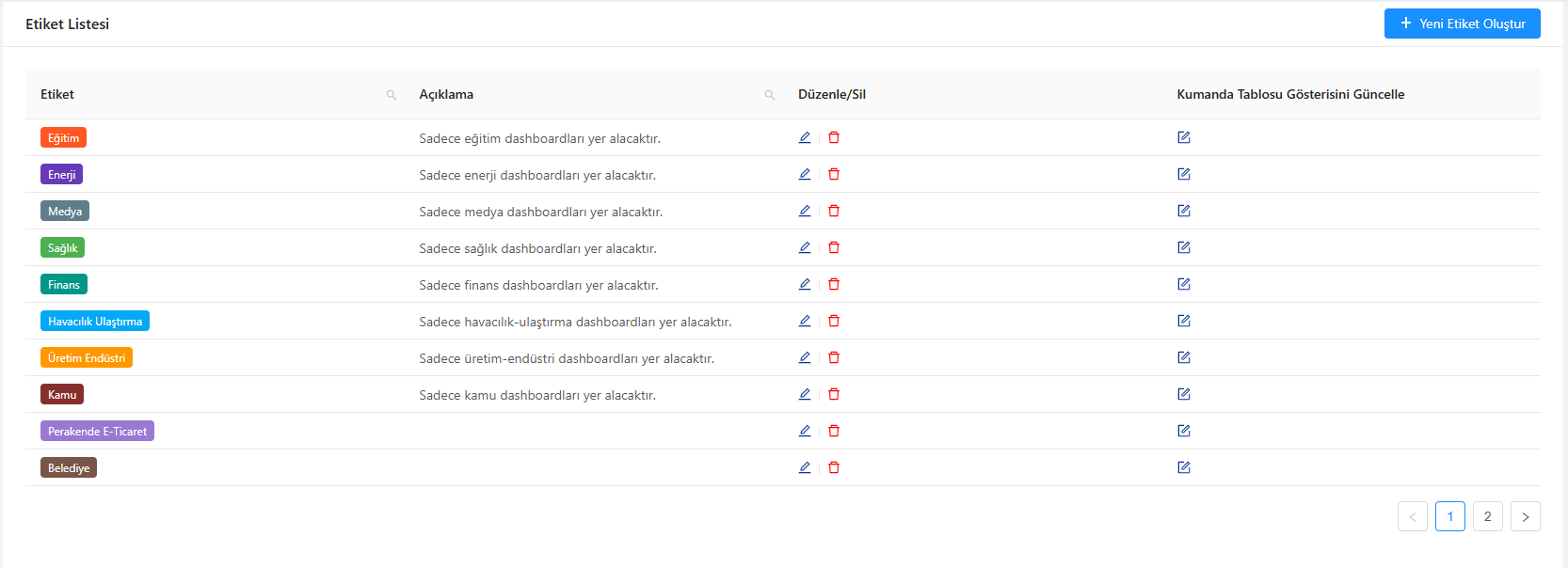The image size is (1568, 568).
Task: Remove the Perakende E-Ticaret tag
Action: click(834, 431)
